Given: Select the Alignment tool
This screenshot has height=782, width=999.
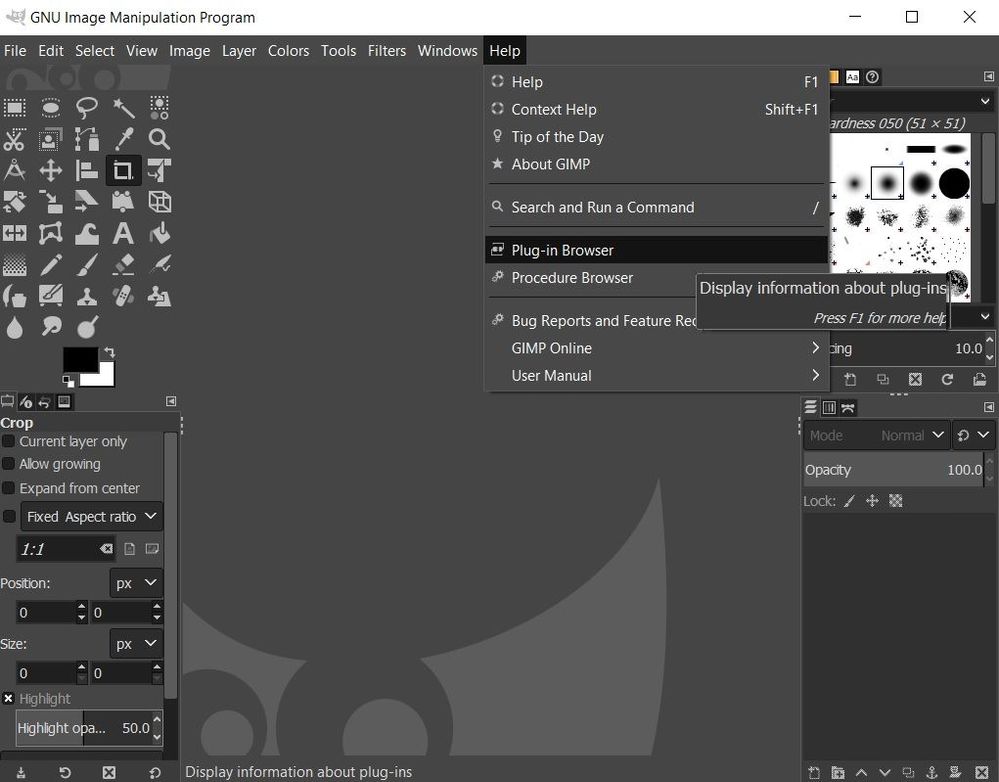Looking at the screenshot, I should pos(87,170).
